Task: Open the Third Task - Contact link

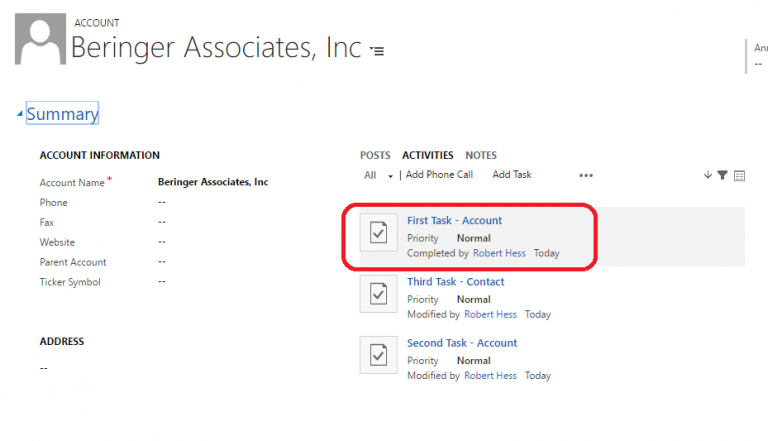Action: click(x=455, y=282)
